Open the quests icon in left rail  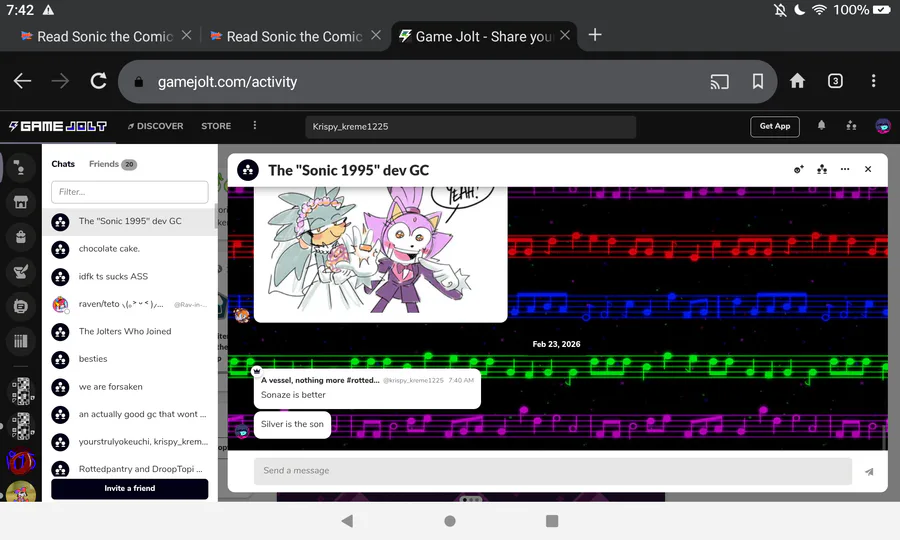[x=21, y=271]
